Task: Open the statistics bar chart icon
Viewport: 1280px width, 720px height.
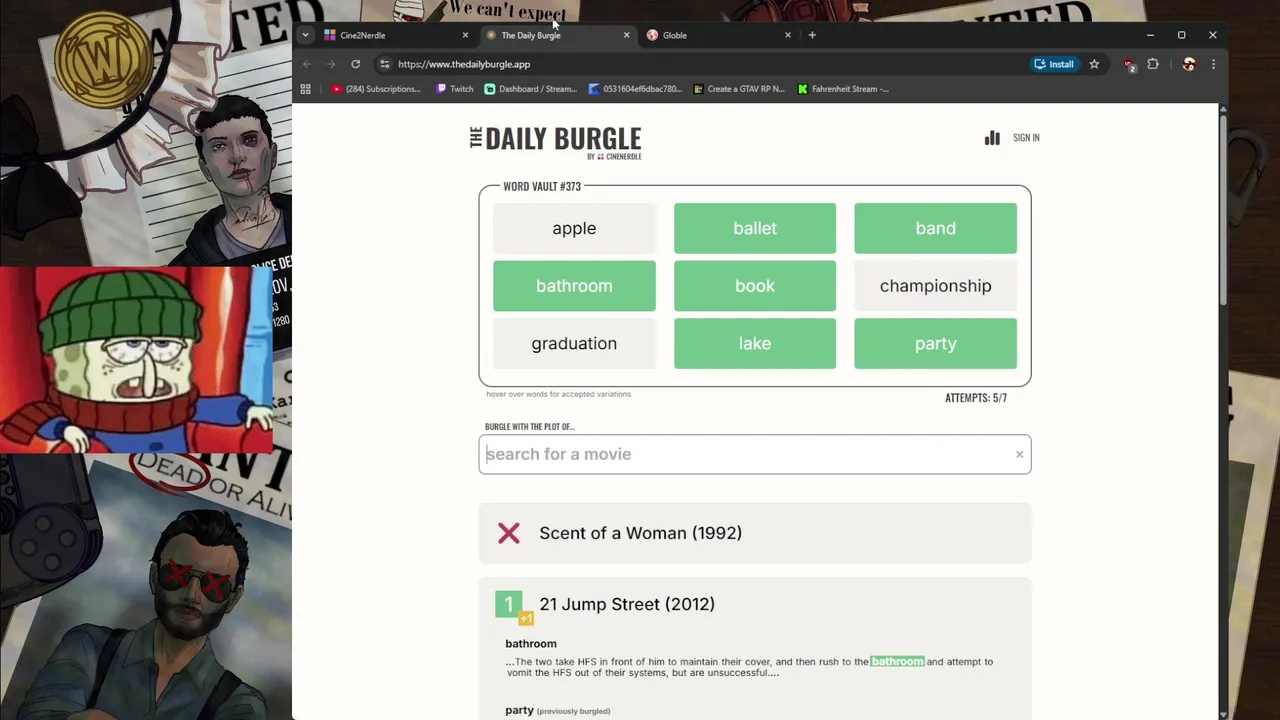Action: point(992,138)
